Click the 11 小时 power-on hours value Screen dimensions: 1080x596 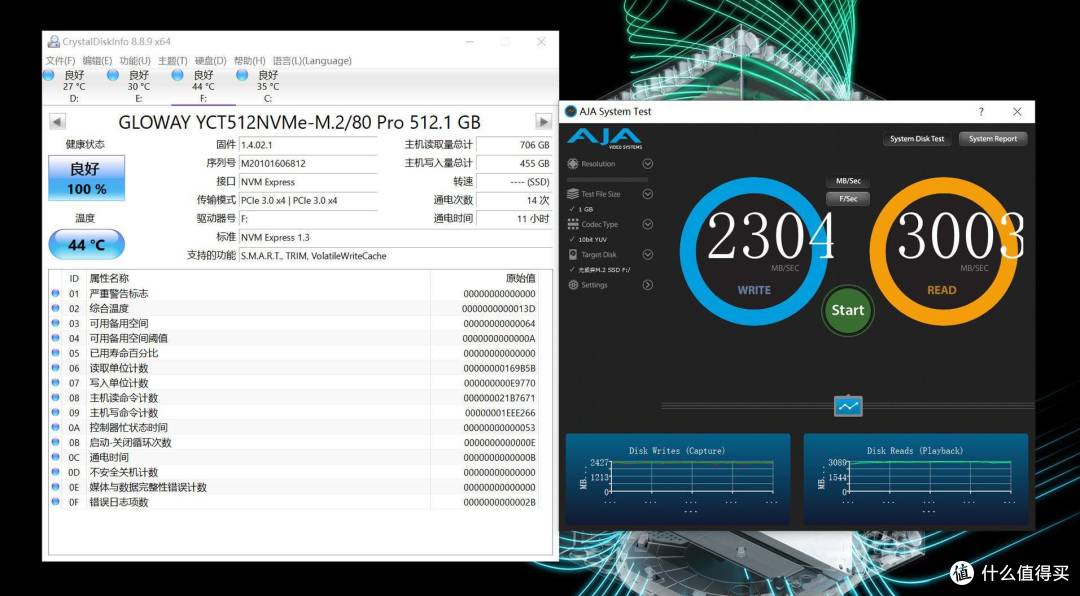514,218
